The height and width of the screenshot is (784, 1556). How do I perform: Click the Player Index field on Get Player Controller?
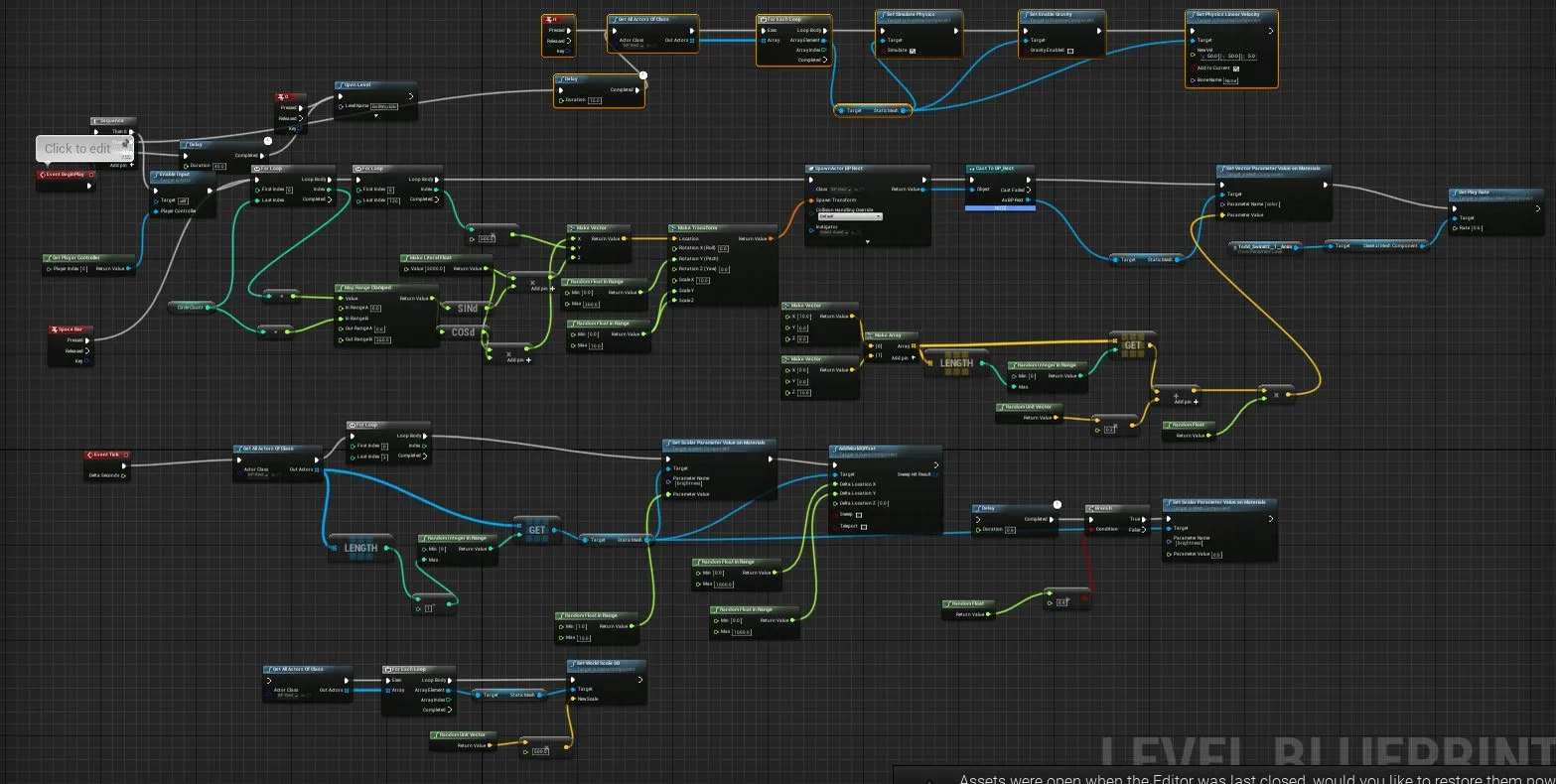[83, 269]
